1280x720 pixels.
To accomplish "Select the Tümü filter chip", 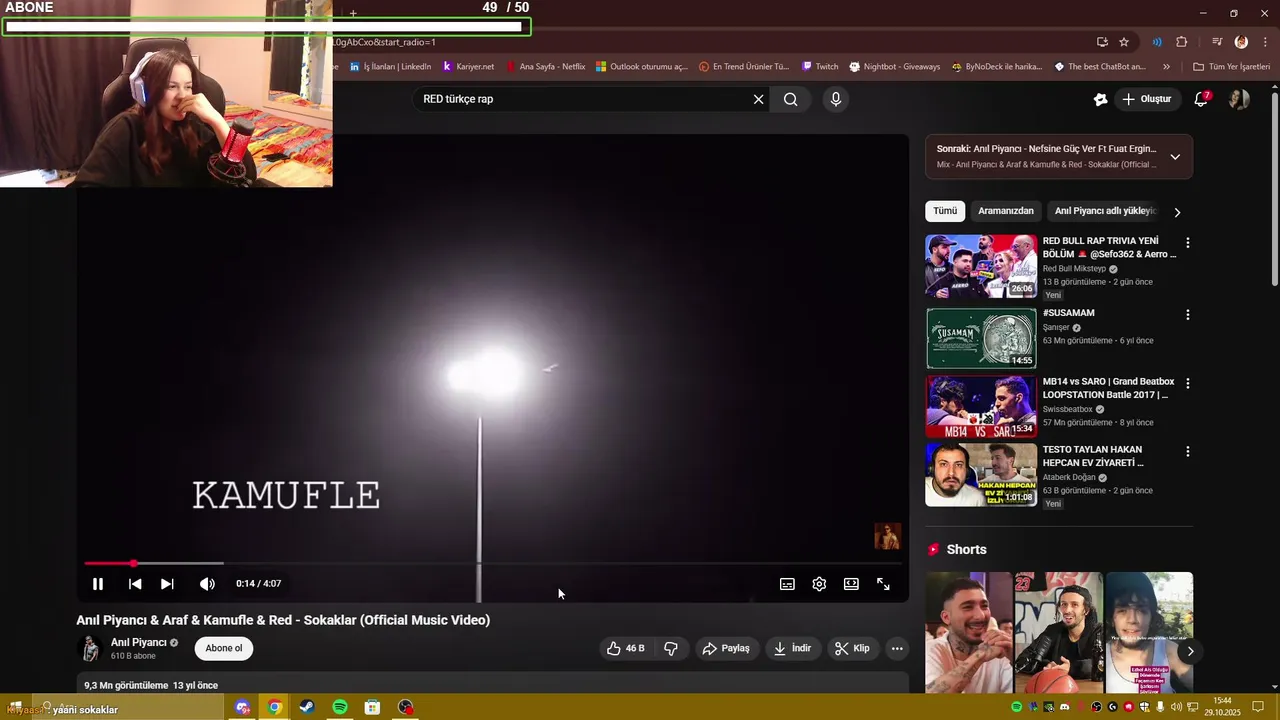I will pyautogui.click(x=945, y=211).
